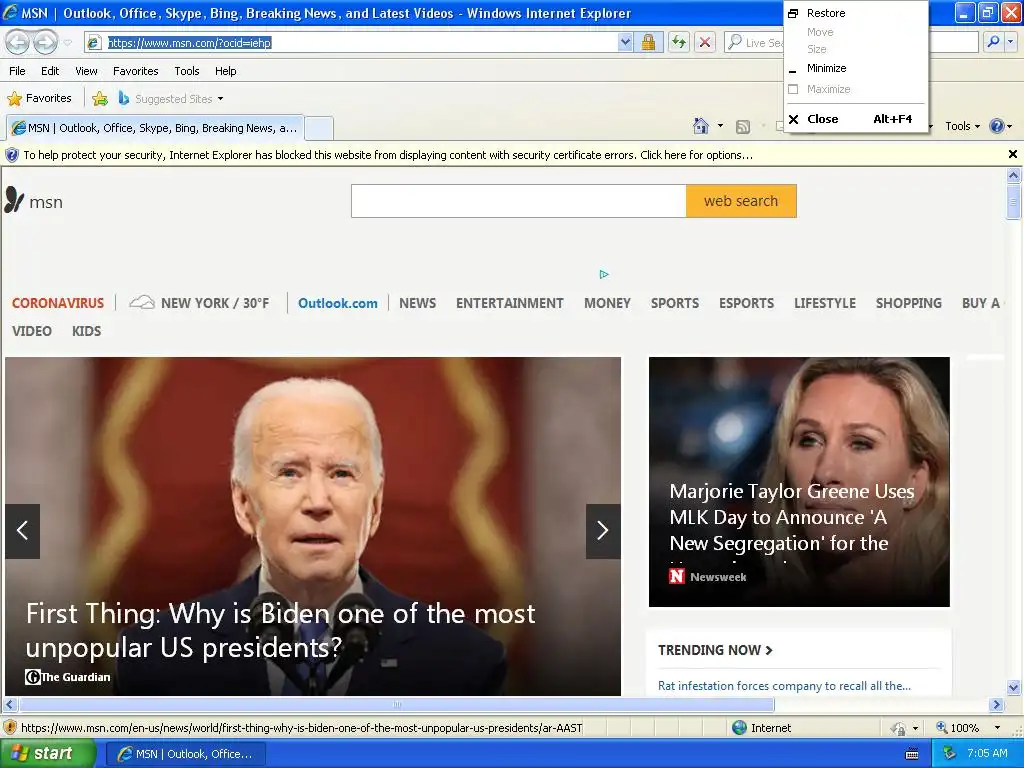Open the Biden unpopular presidents headline
Viewport: 1024px width, 768px height.
click(x=281, y=630)
